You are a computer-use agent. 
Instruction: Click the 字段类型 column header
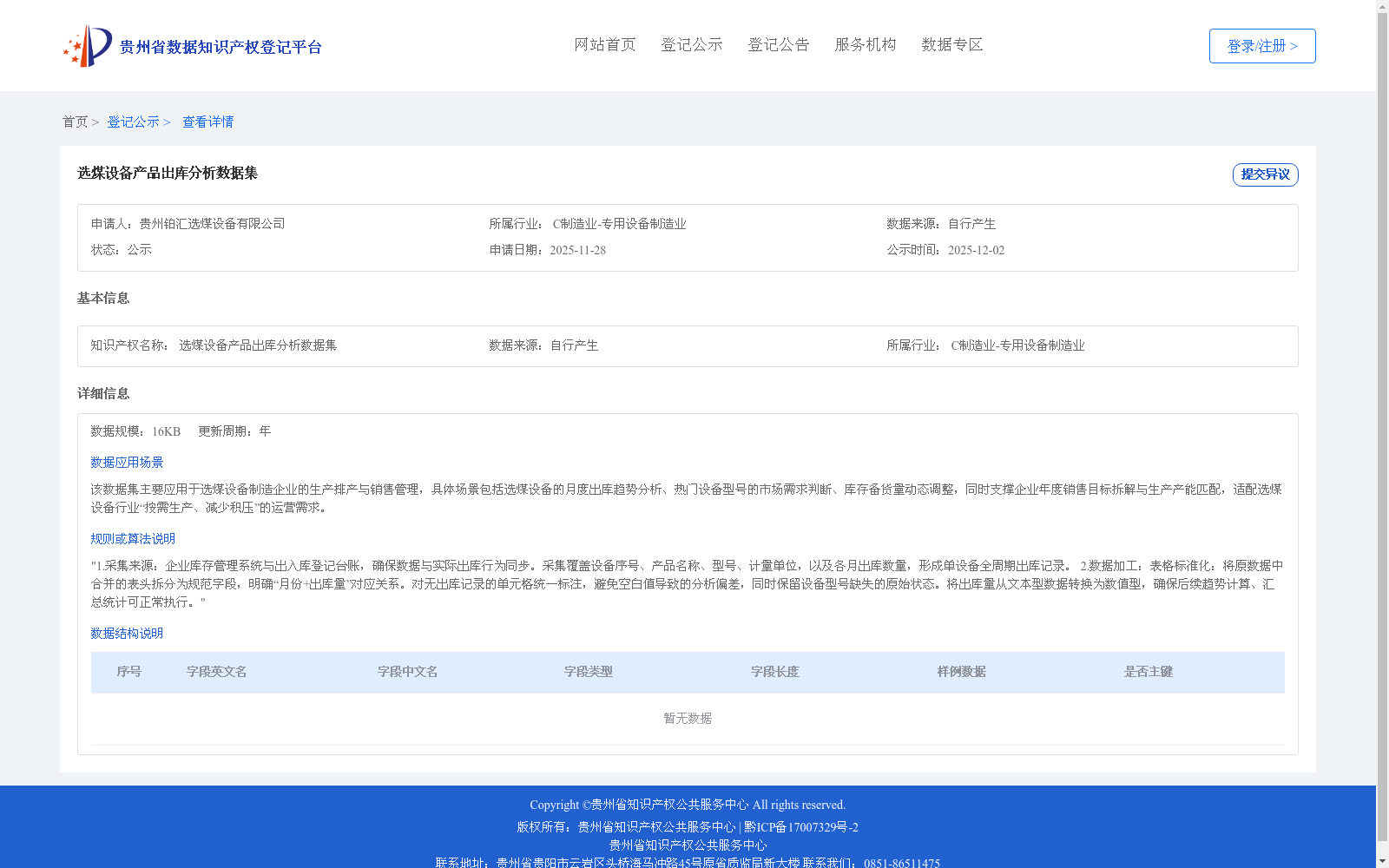tap(589, 672)
